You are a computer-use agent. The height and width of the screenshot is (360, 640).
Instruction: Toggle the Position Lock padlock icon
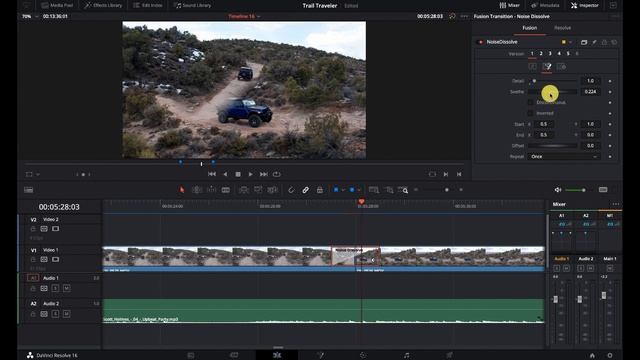pyautogui.click(x=320, y=190)
